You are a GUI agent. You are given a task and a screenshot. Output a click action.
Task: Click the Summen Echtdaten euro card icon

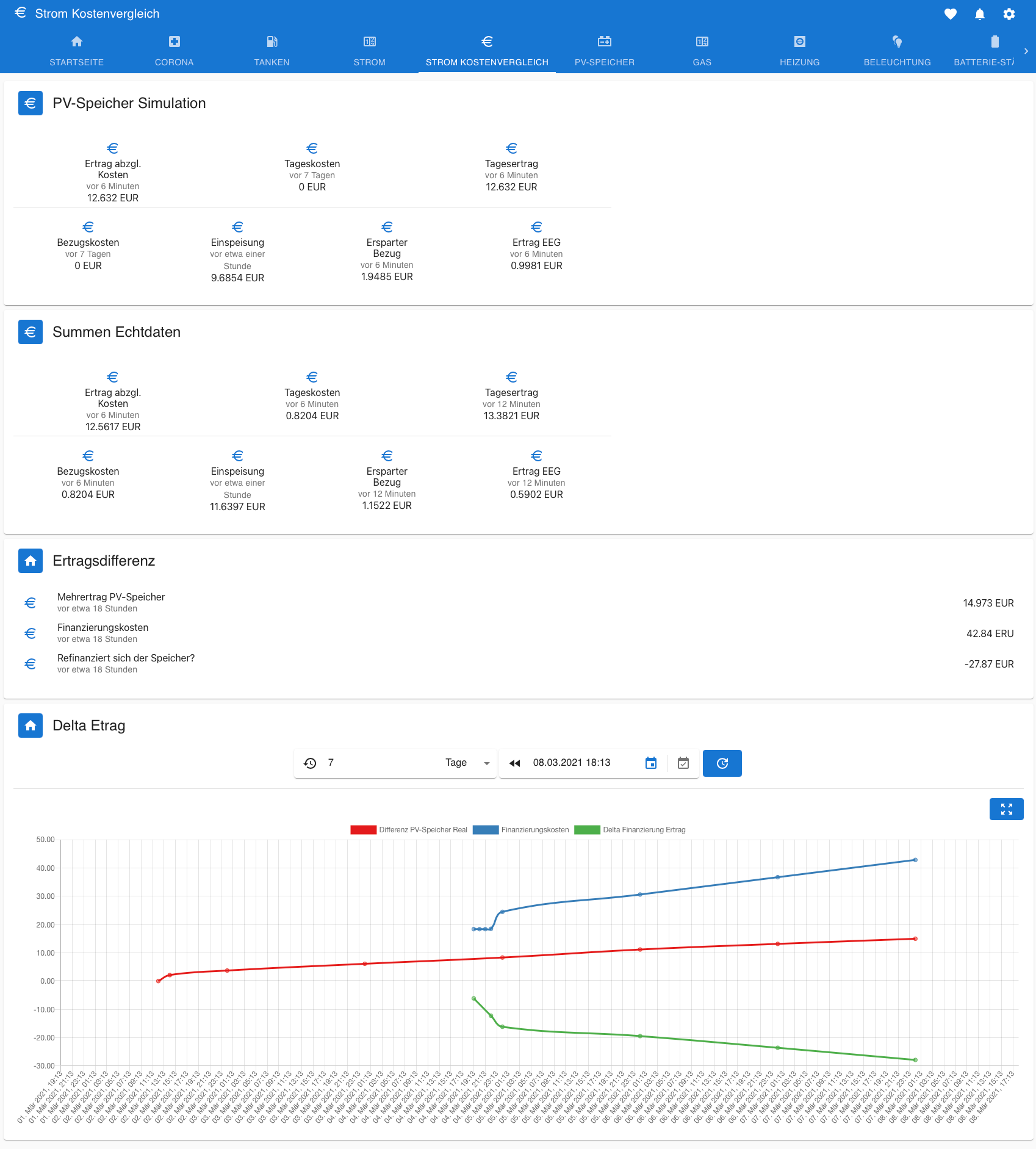pyautogui.click(x=31, y=332)
